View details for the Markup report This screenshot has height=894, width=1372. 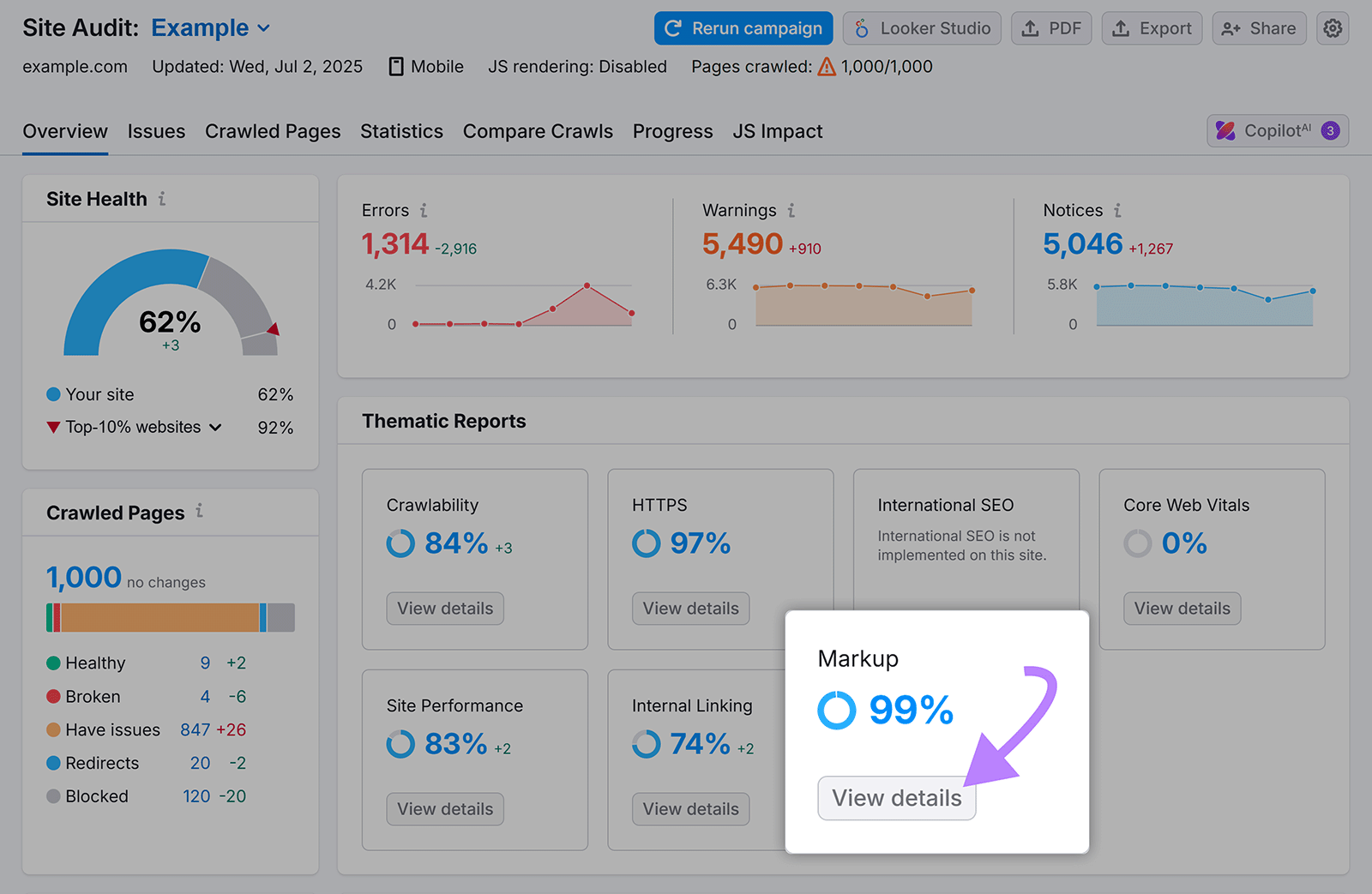pos(896,798)
